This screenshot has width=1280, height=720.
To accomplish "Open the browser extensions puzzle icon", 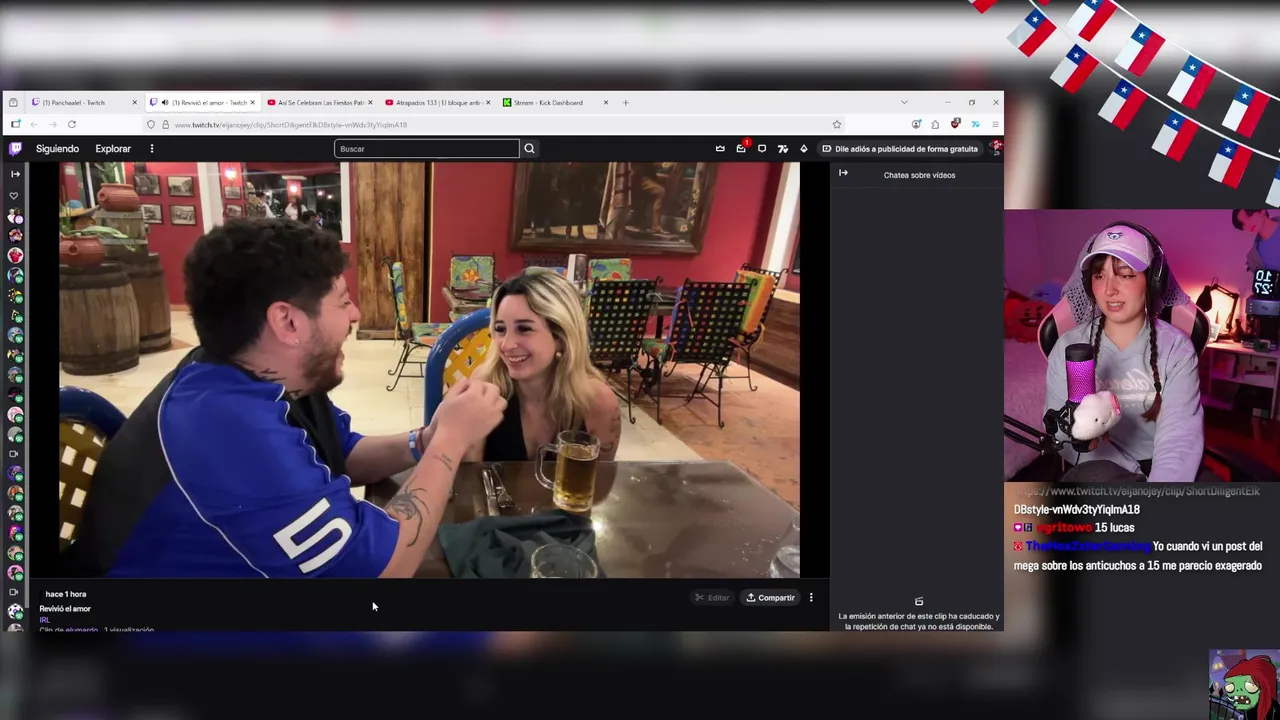I will 935,124.
